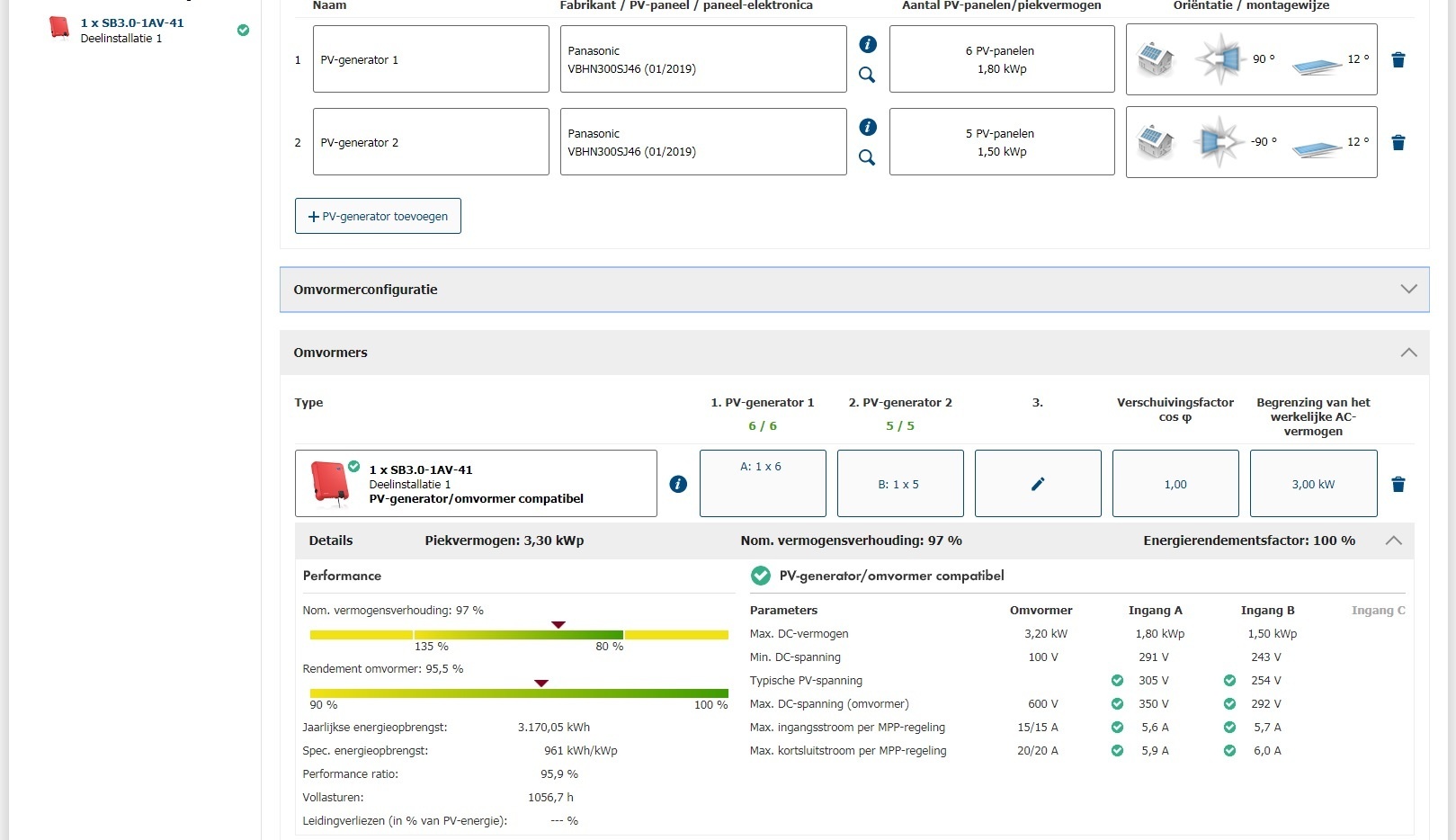Edit AC power limit 3,00 kW

click(x=1313, y=484)
